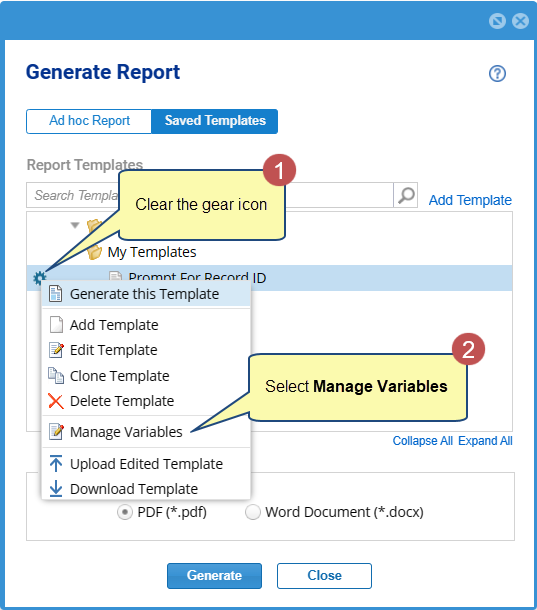The image size is (537, 610).
Task: Select the PDF (*.pdf) radio button
Action: pyautogui.click(x=125, y=512)
